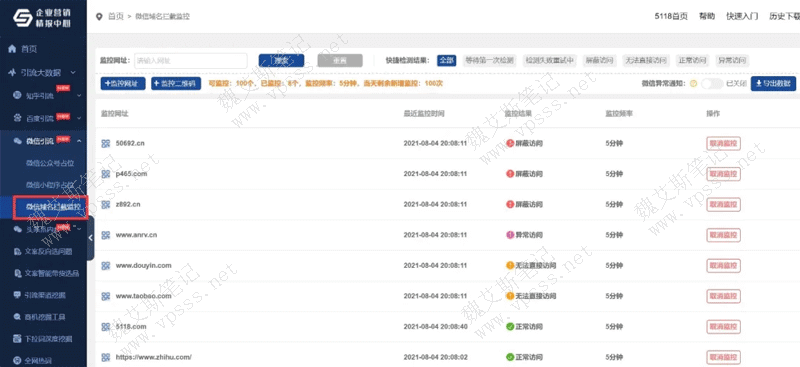Screen dimensions: 800x367
Task: Click green status icon in 5118.com row
Action: [510, 327]
